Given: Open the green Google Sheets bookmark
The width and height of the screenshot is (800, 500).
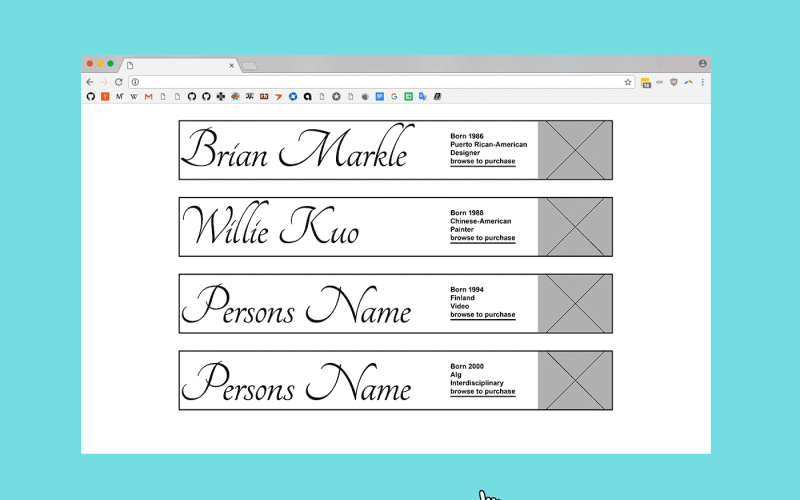Looking at the screenshot, I should 409,96.
